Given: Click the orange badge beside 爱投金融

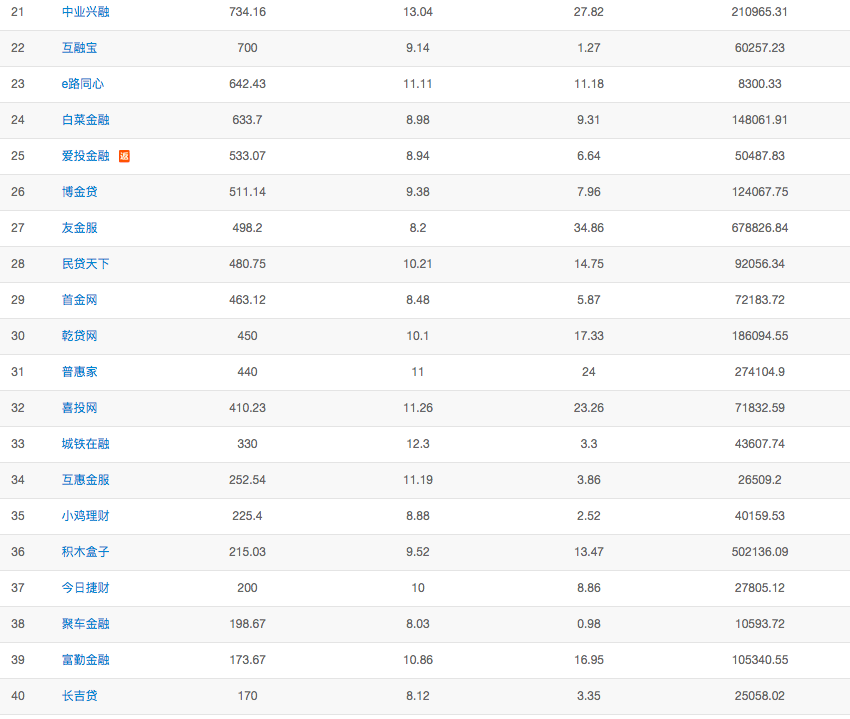Looking at the screenshot, I should [124, 156].
